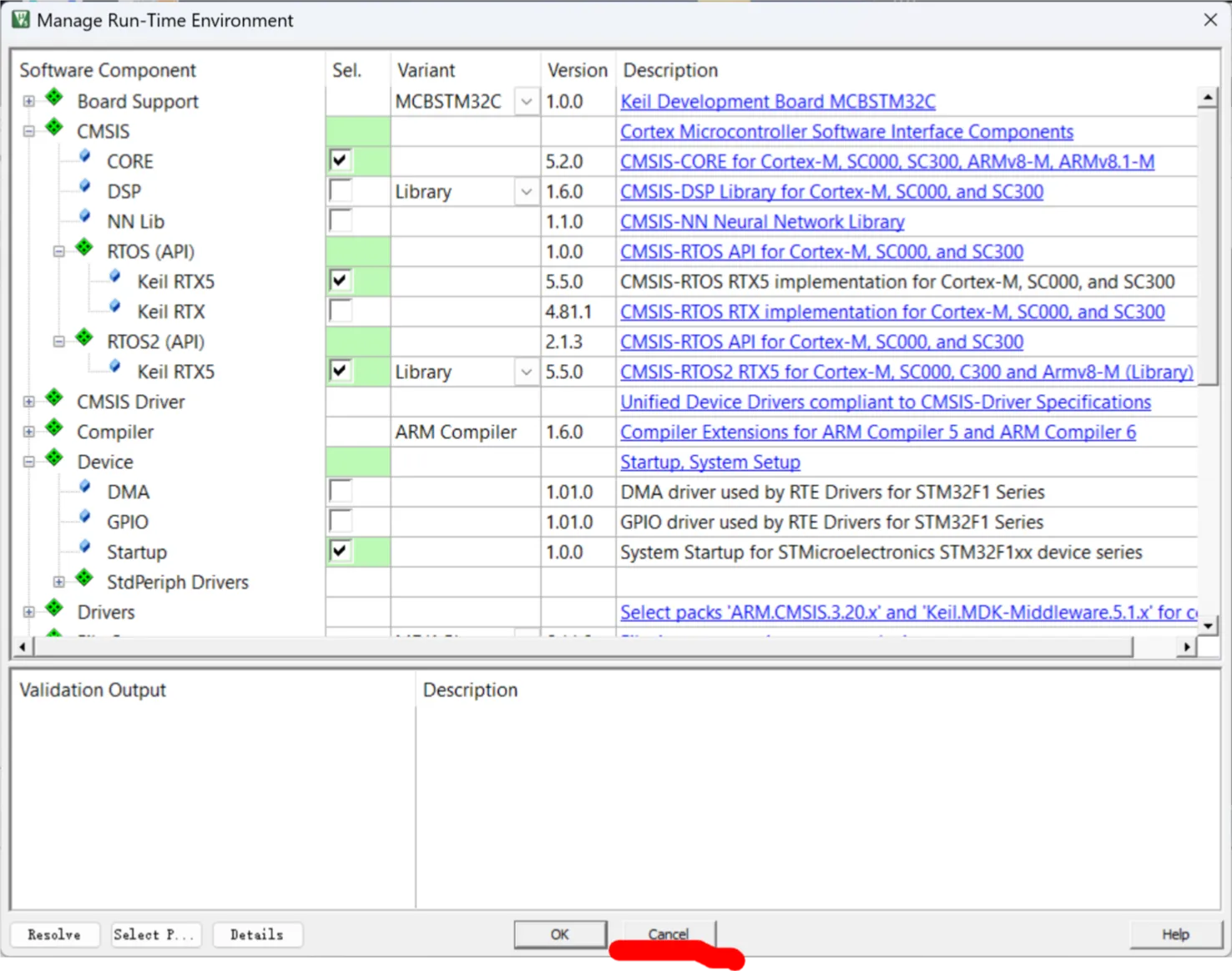Click the Resolve button

[55, 935]
